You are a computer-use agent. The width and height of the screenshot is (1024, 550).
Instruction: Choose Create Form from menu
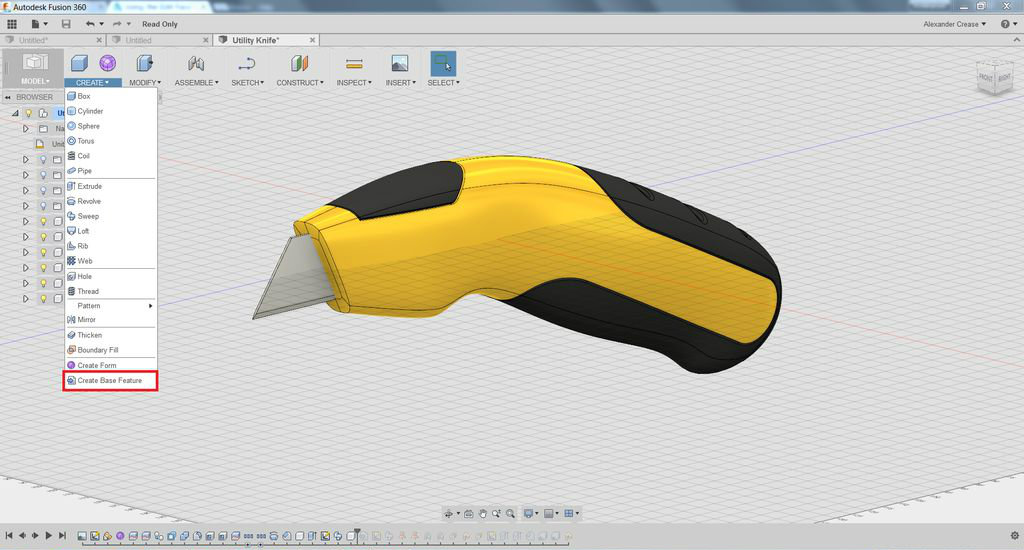pyautogui.click(x=110, y=365)
